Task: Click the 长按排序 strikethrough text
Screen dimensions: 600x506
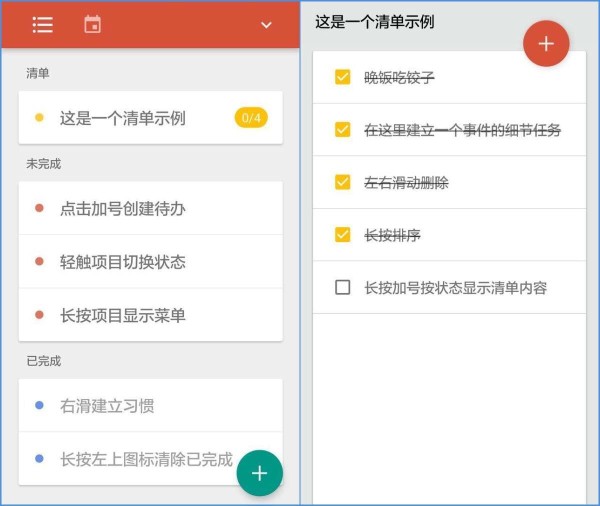Action: pyautogui.click(x=392, y=235)
